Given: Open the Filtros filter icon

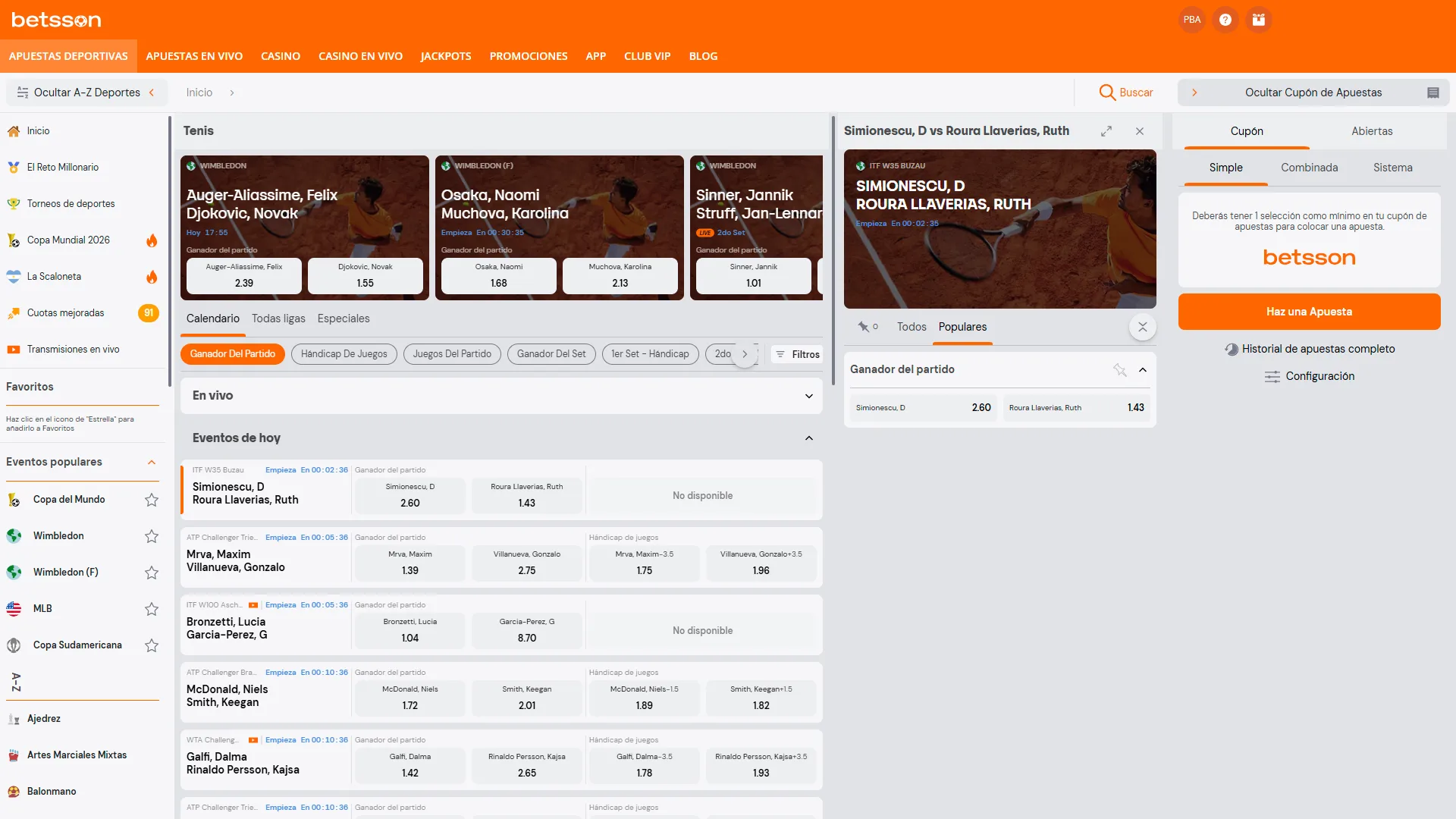Looking at the screenshot, I should tap(780, 354).
